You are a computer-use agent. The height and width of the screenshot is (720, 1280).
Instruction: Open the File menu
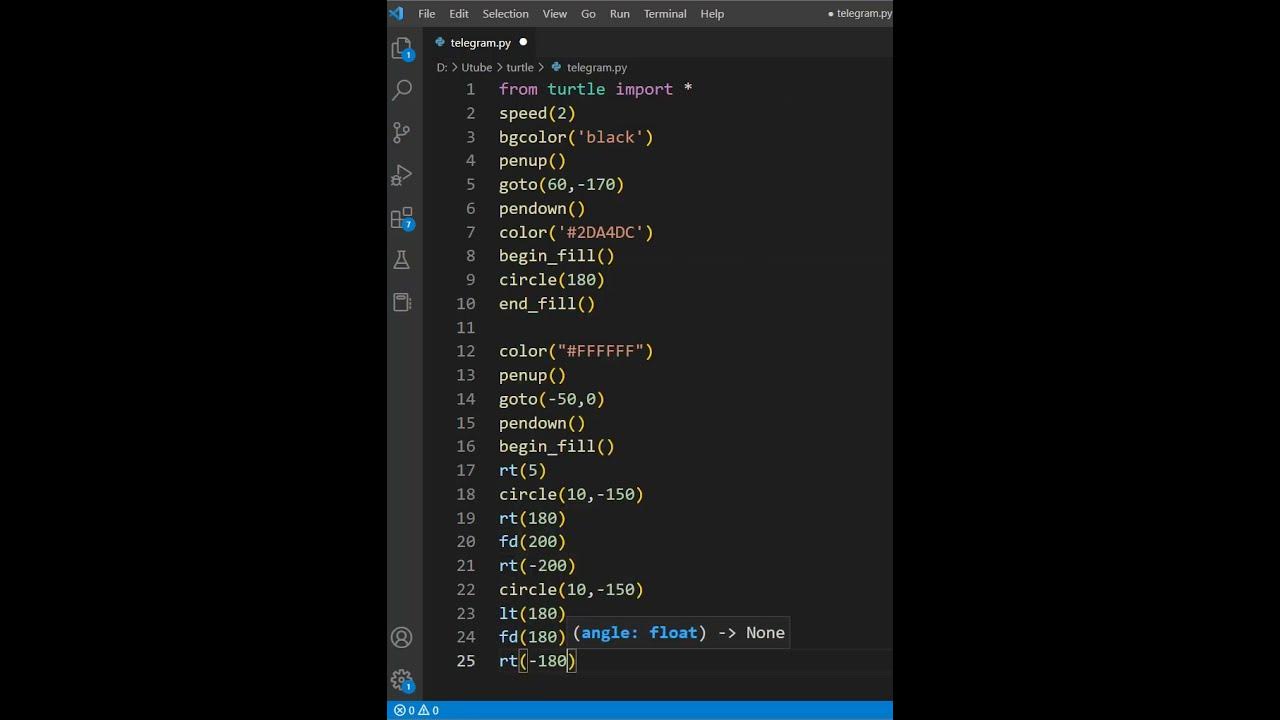coord(427,14)
